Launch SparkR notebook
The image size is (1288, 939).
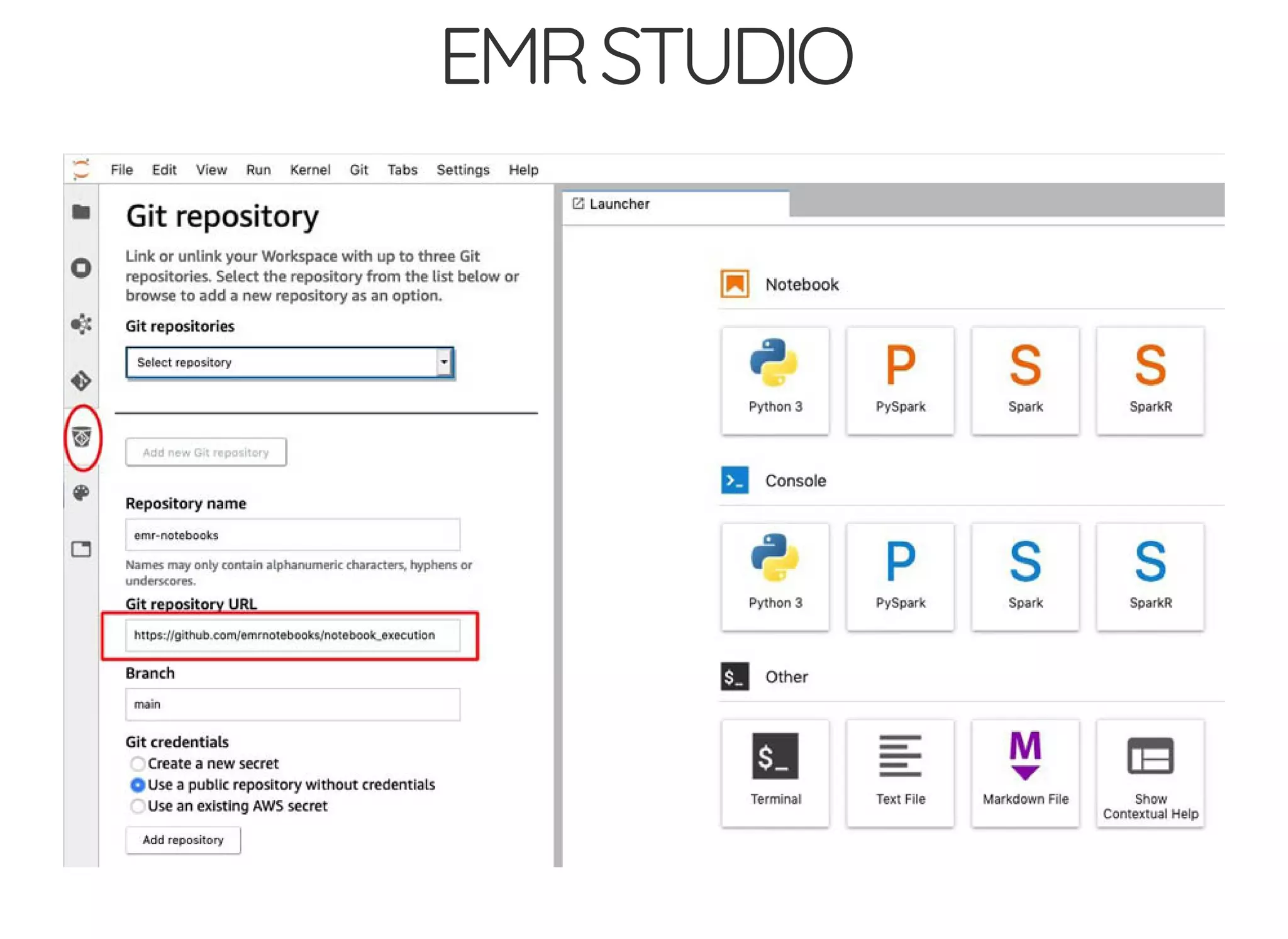pyautogui.click(x=1150, y=381)
